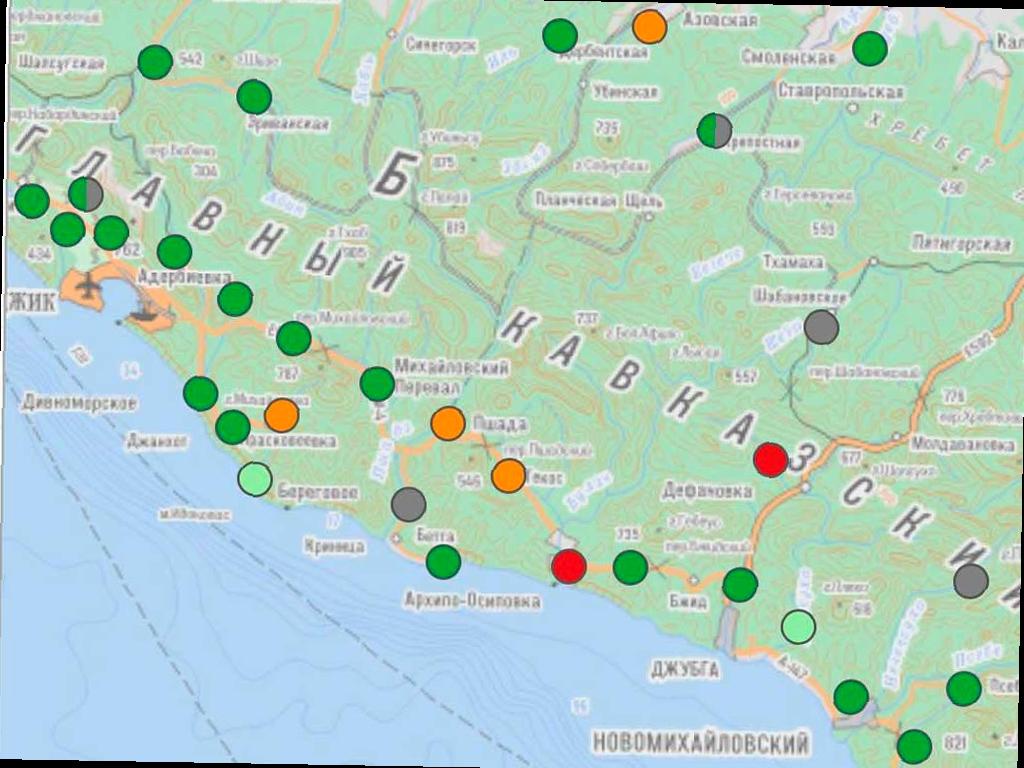Click the orange marker near Азовская
1024x768 pixels.
click(650, 26)
